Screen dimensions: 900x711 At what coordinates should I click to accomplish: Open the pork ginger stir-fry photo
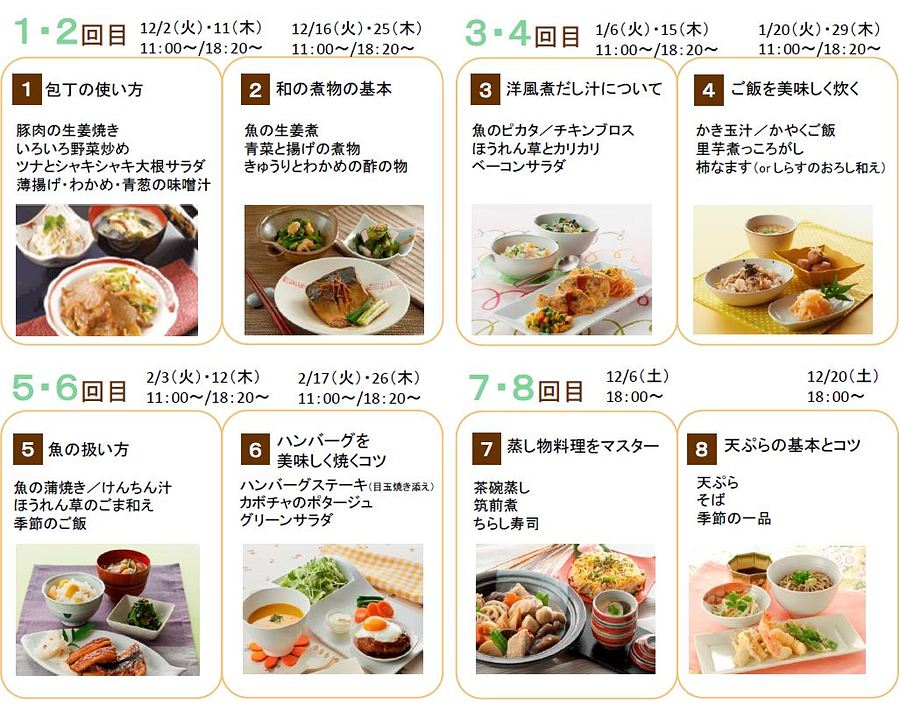pos(107,270)
